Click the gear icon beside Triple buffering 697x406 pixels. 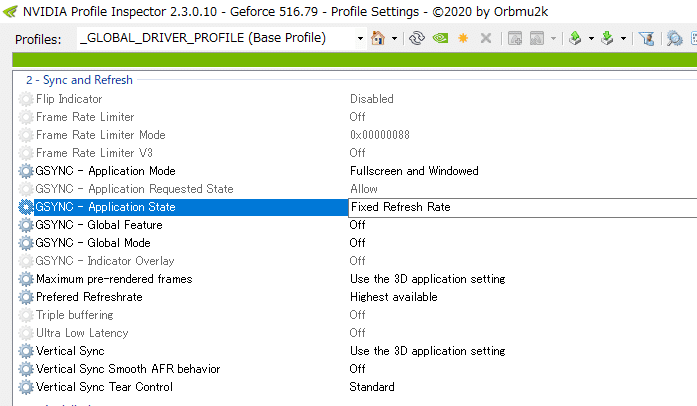tap(26, 315)
